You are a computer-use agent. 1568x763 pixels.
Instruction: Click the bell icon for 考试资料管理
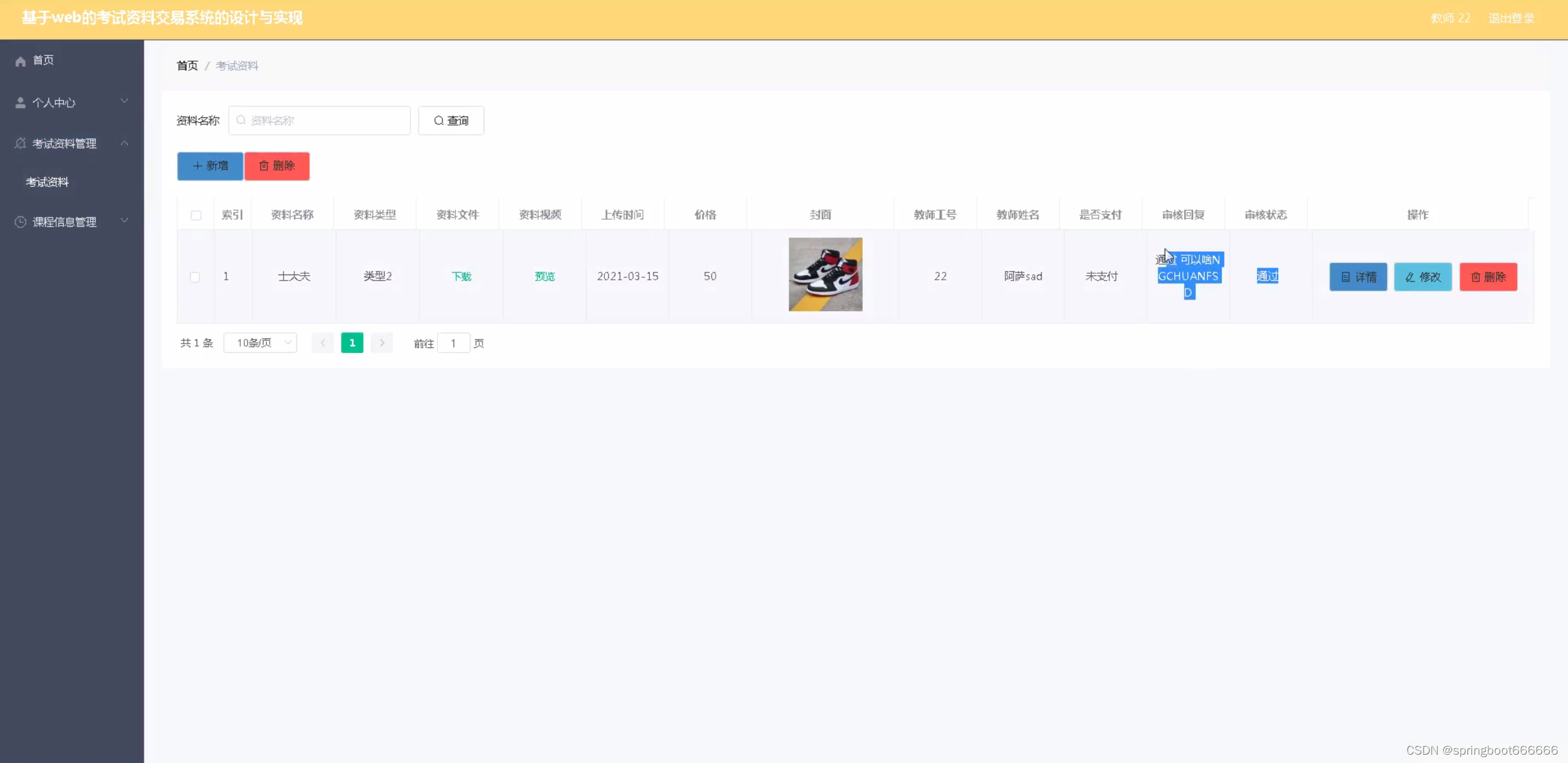[21, 143]
